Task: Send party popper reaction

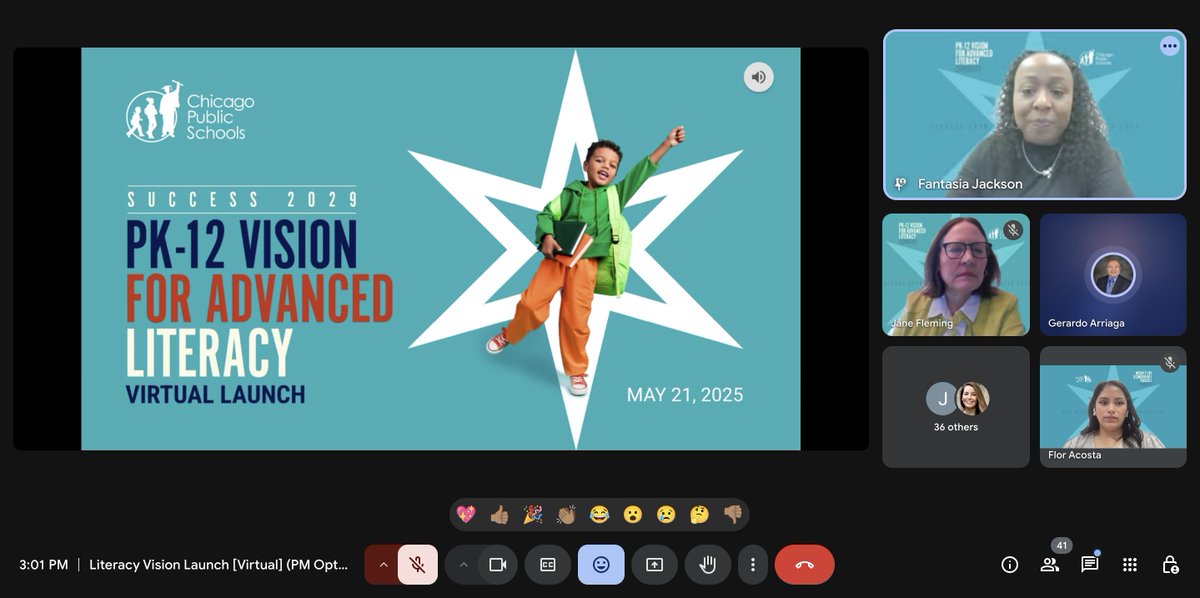Action: coord(533,515)
